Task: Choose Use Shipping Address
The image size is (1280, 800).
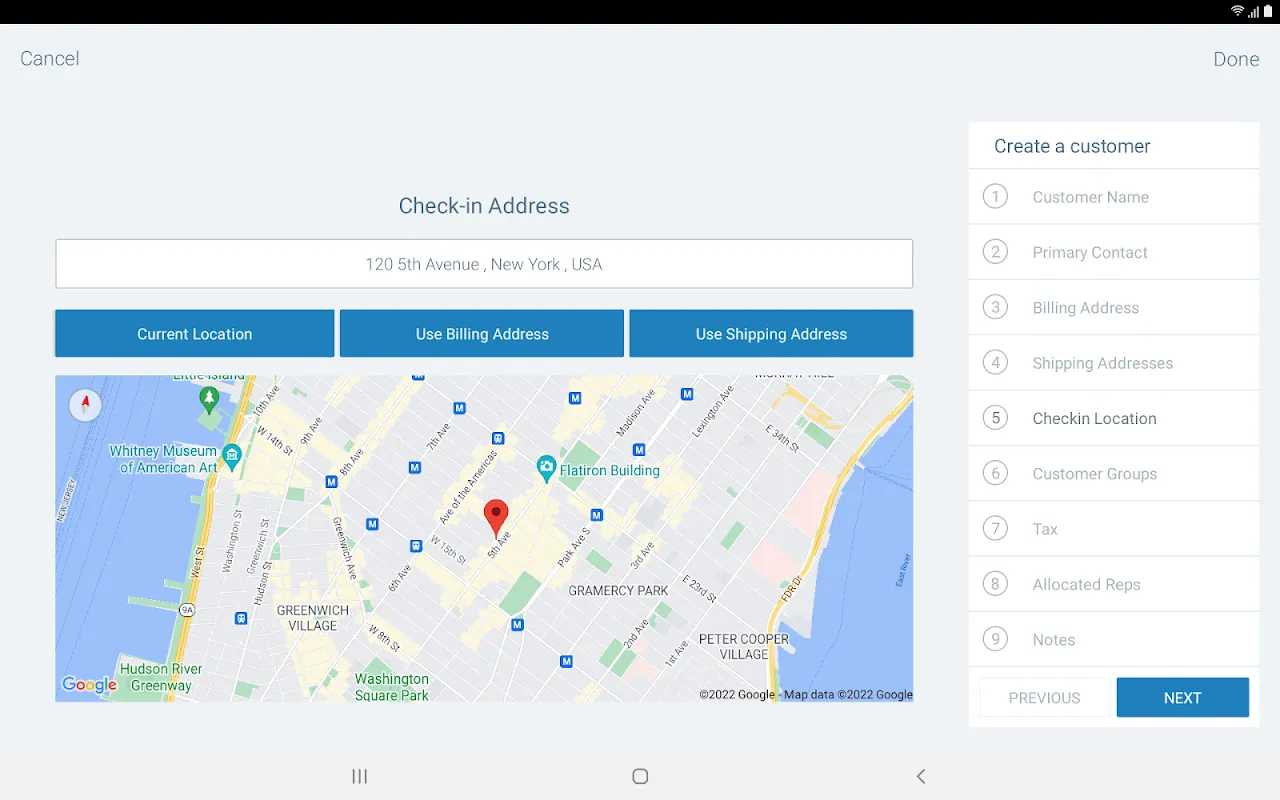Action: pyautogui.click(x=771, y=334)
